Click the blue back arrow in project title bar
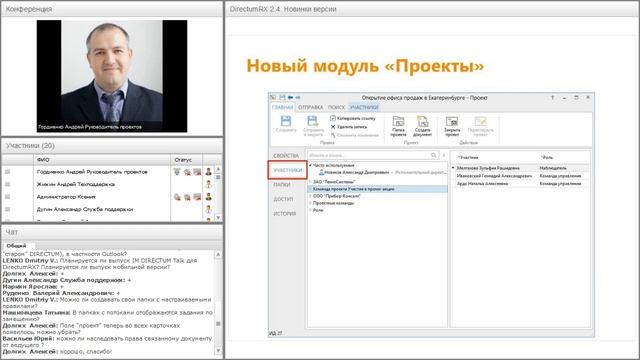The width and height of the screenshot is (640, 360). (290, 98)
